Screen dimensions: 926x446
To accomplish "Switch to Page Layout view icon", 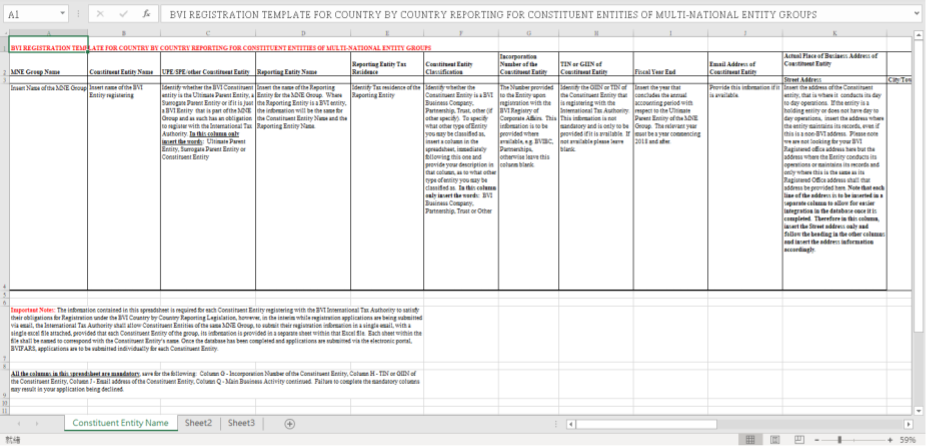I will click(x=775, y=440).
